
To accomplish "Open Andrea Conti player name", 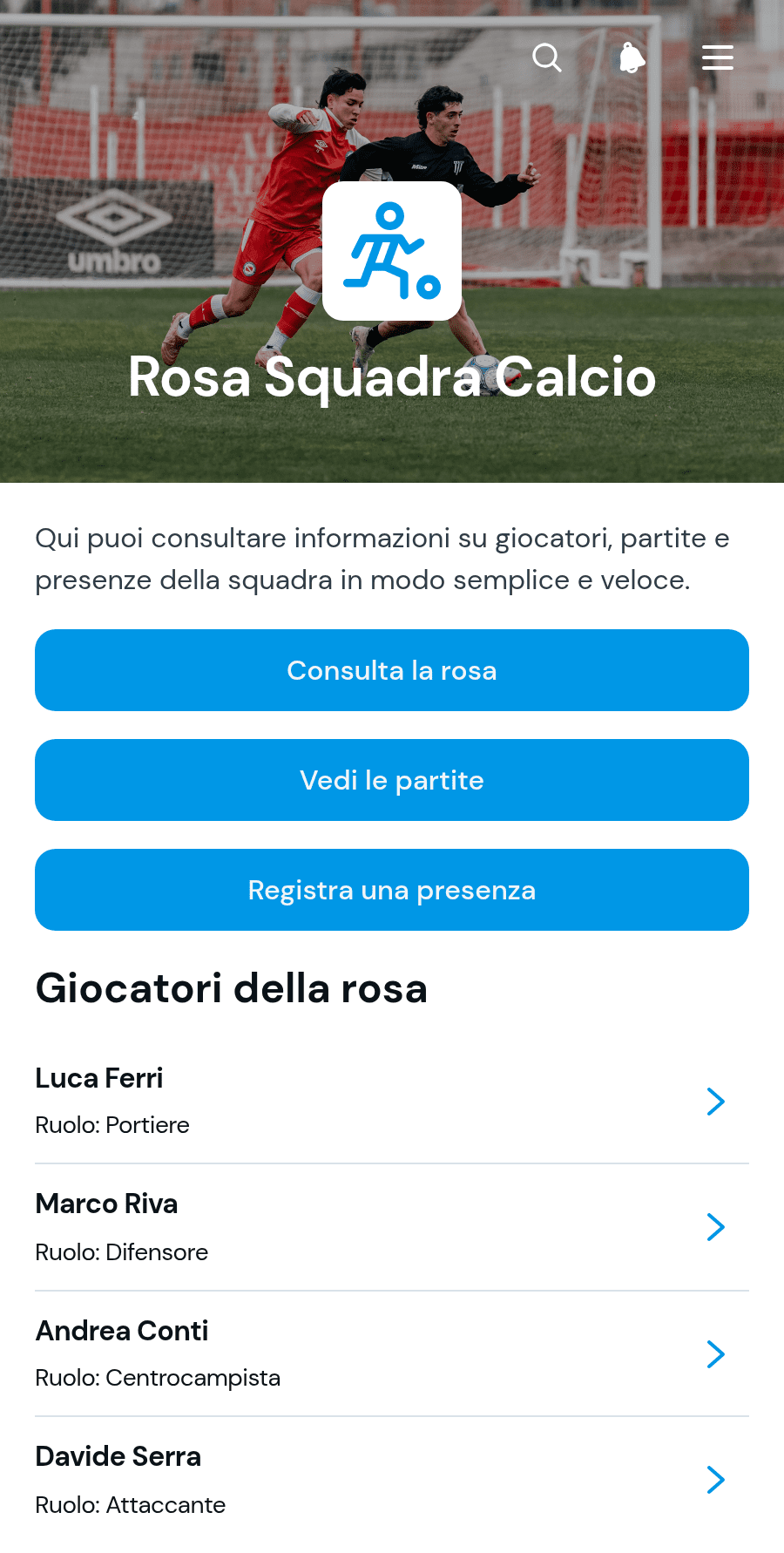I will click(122, 1331).
